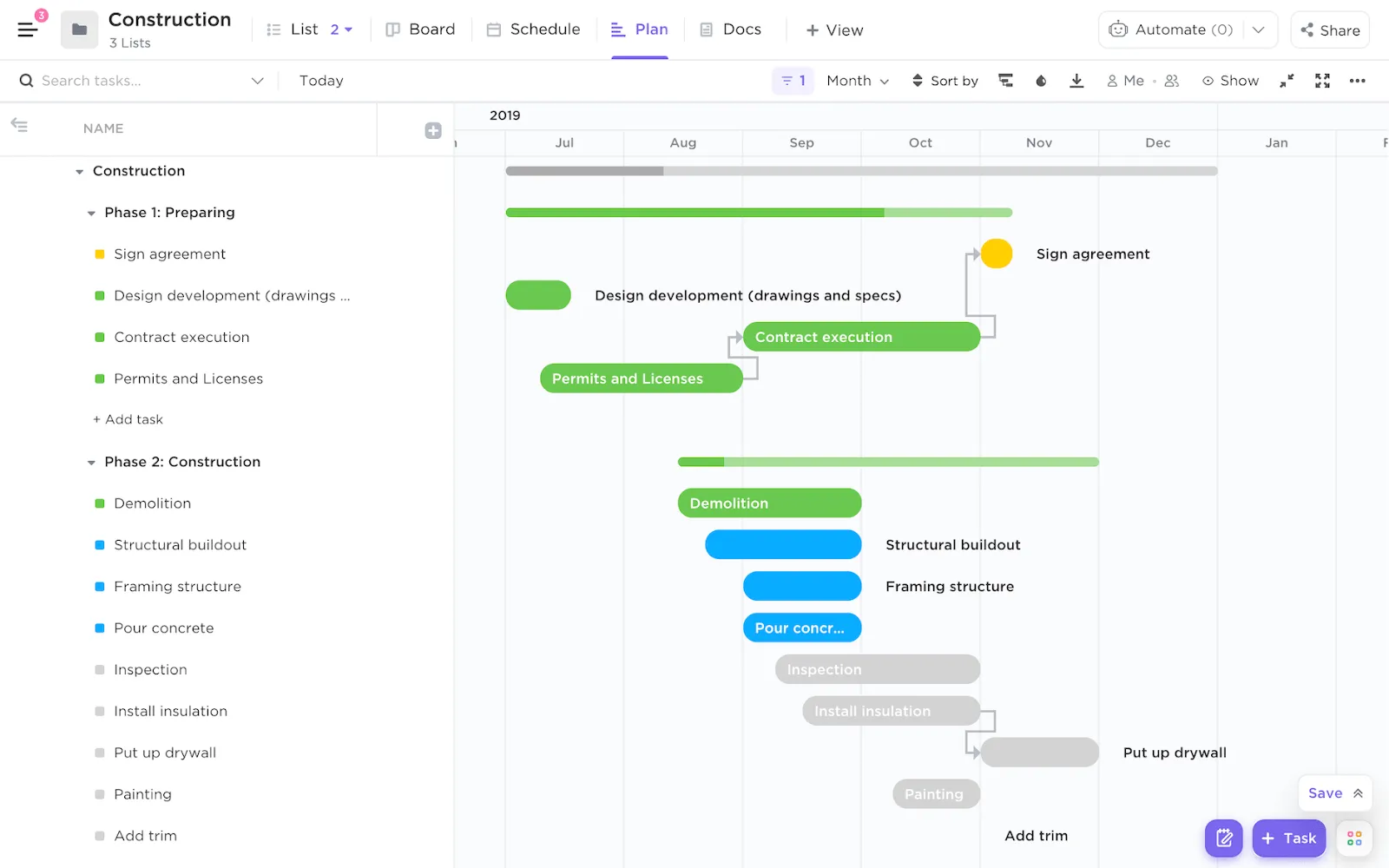The height and width of the screenshot is (868, 1389).
Task: Open the color scheme droplet icon
Action: pos(1041,81)
